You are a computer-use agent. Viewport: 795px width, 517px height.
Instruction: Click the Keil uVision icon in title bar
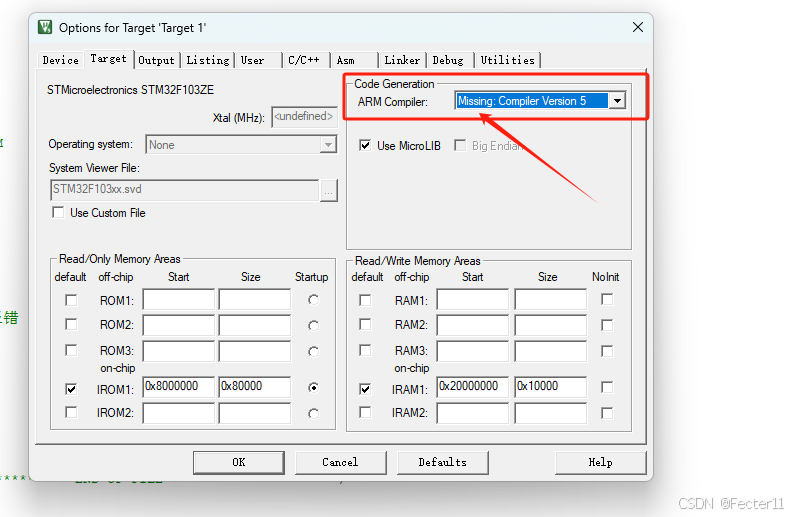(x=45, y=27)
